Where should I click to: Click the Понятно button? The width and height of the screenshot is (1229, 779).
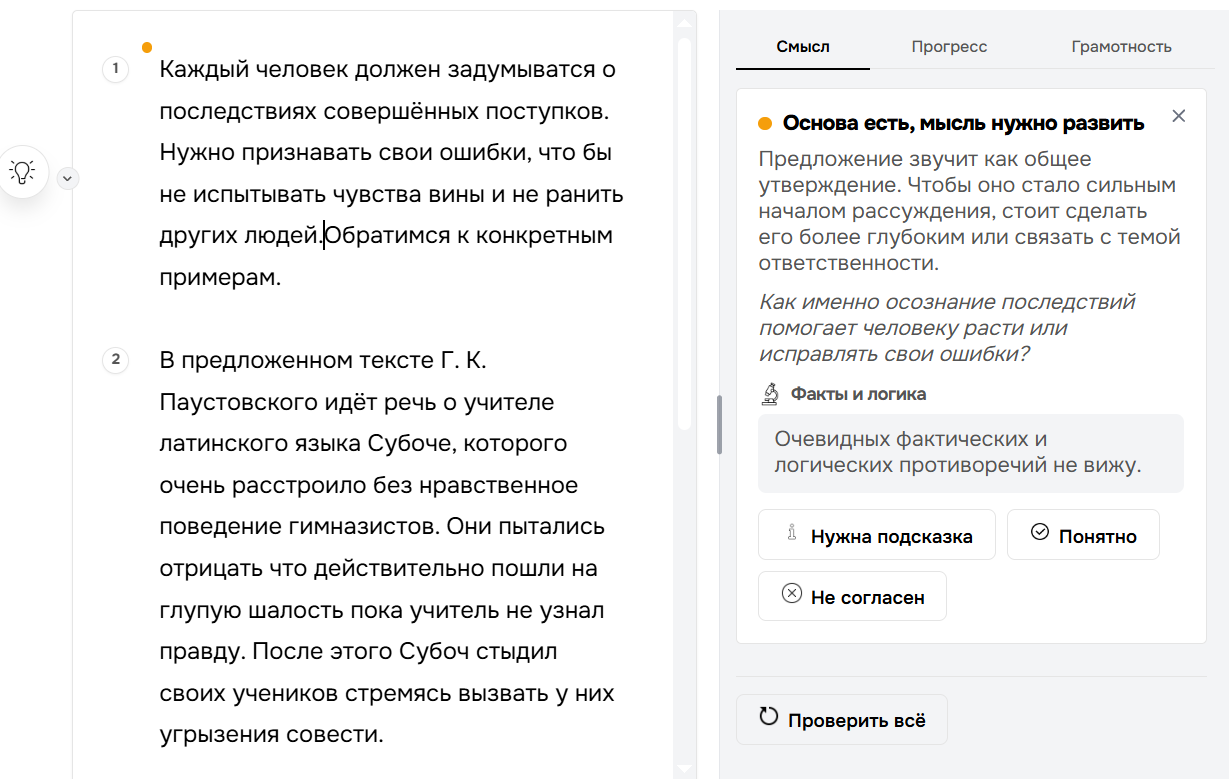(1083, 535)
